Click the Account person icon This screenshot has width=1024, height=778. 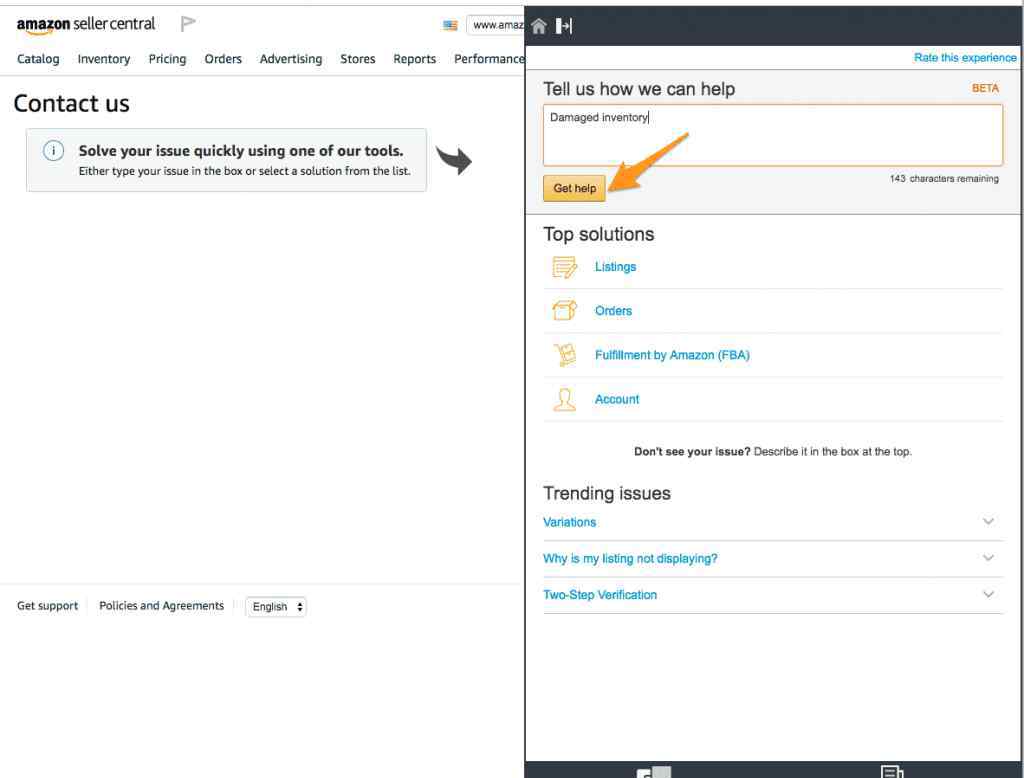point(564,399)
